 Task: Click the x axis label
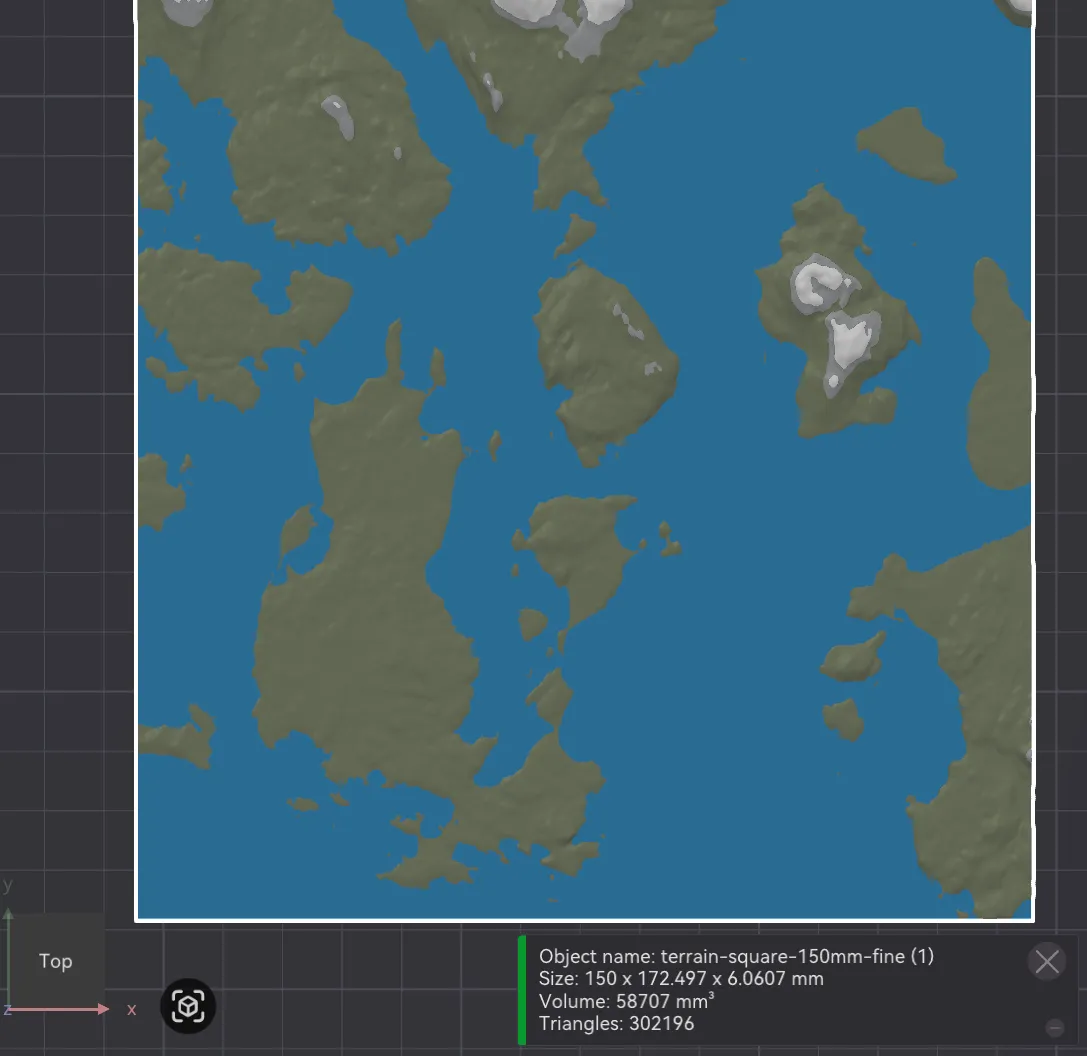pos(131,1010)
